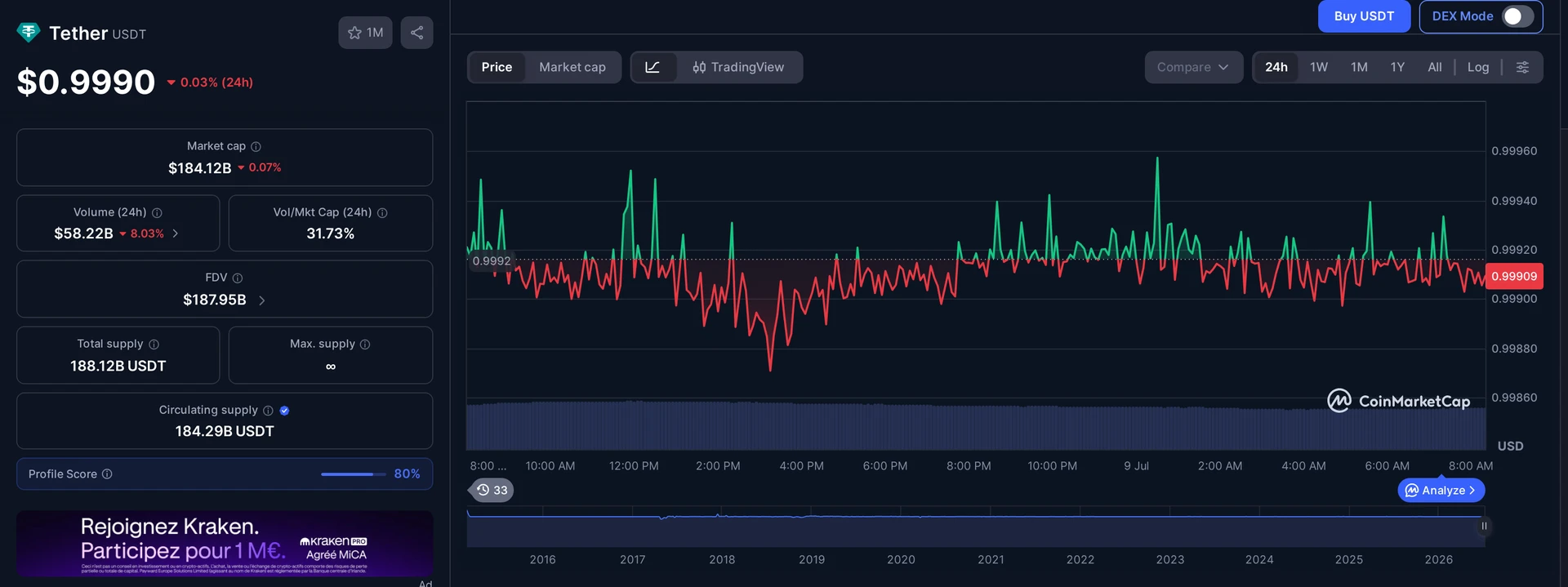Show Market cap info tooltip icon
The height and width of the screenshot is (587, 1568).
coord(256,146)
